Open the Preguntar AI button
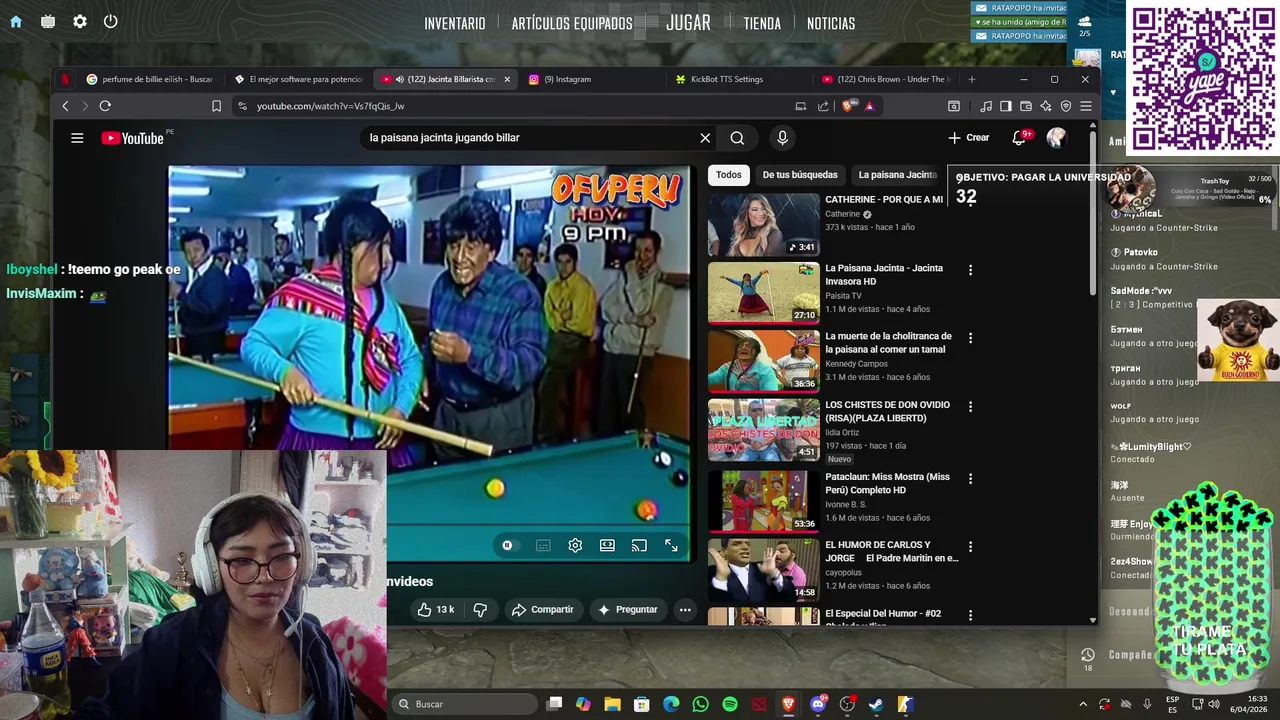The image size is (1280, 720). (x=628, y=609)
